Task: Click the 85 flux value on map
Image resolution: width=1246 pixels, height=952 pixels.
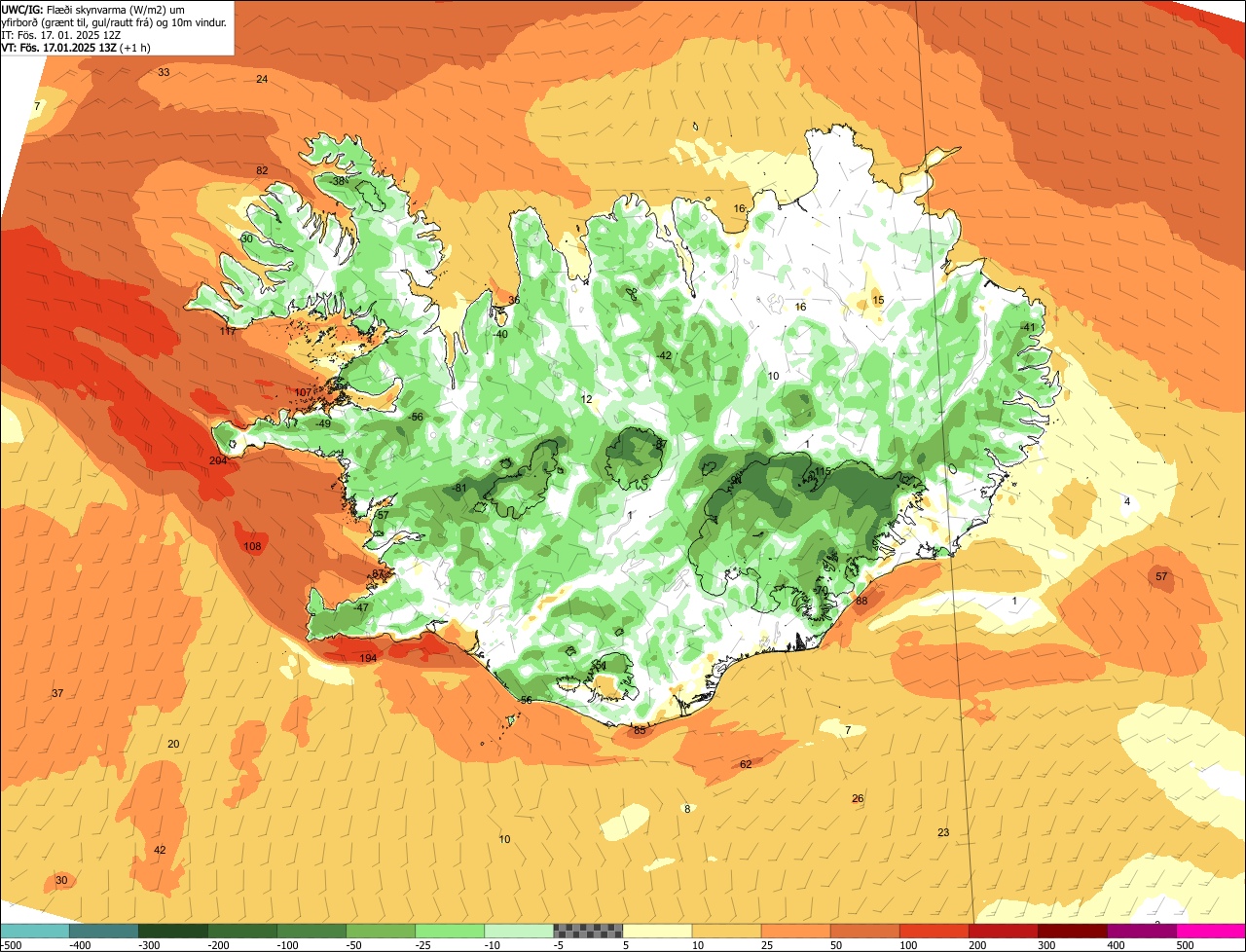Action: [640, 730]
